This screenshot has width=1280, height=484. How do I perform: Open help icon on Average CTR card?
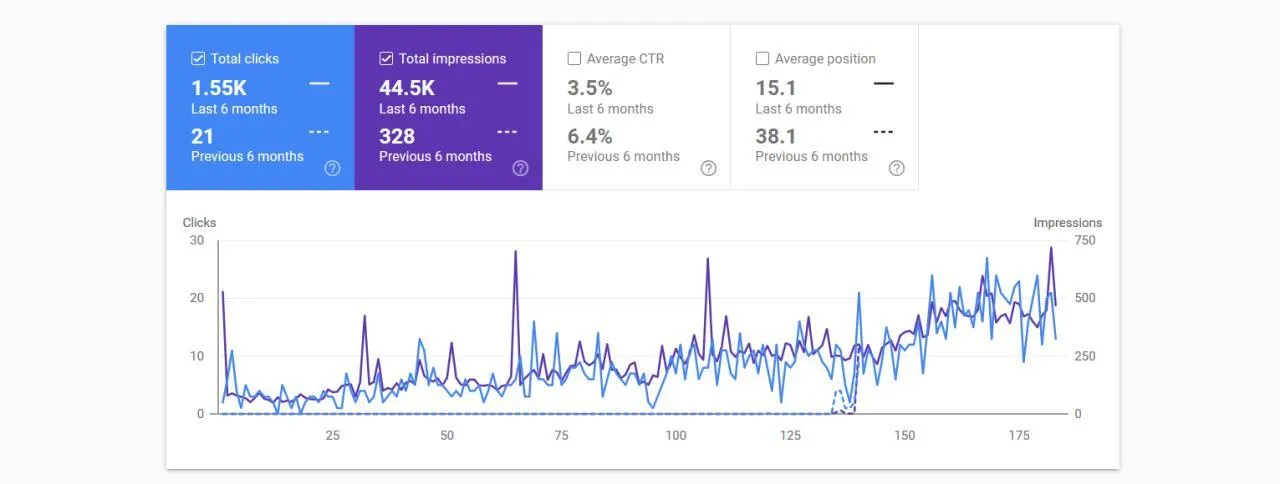click(709, 168)
